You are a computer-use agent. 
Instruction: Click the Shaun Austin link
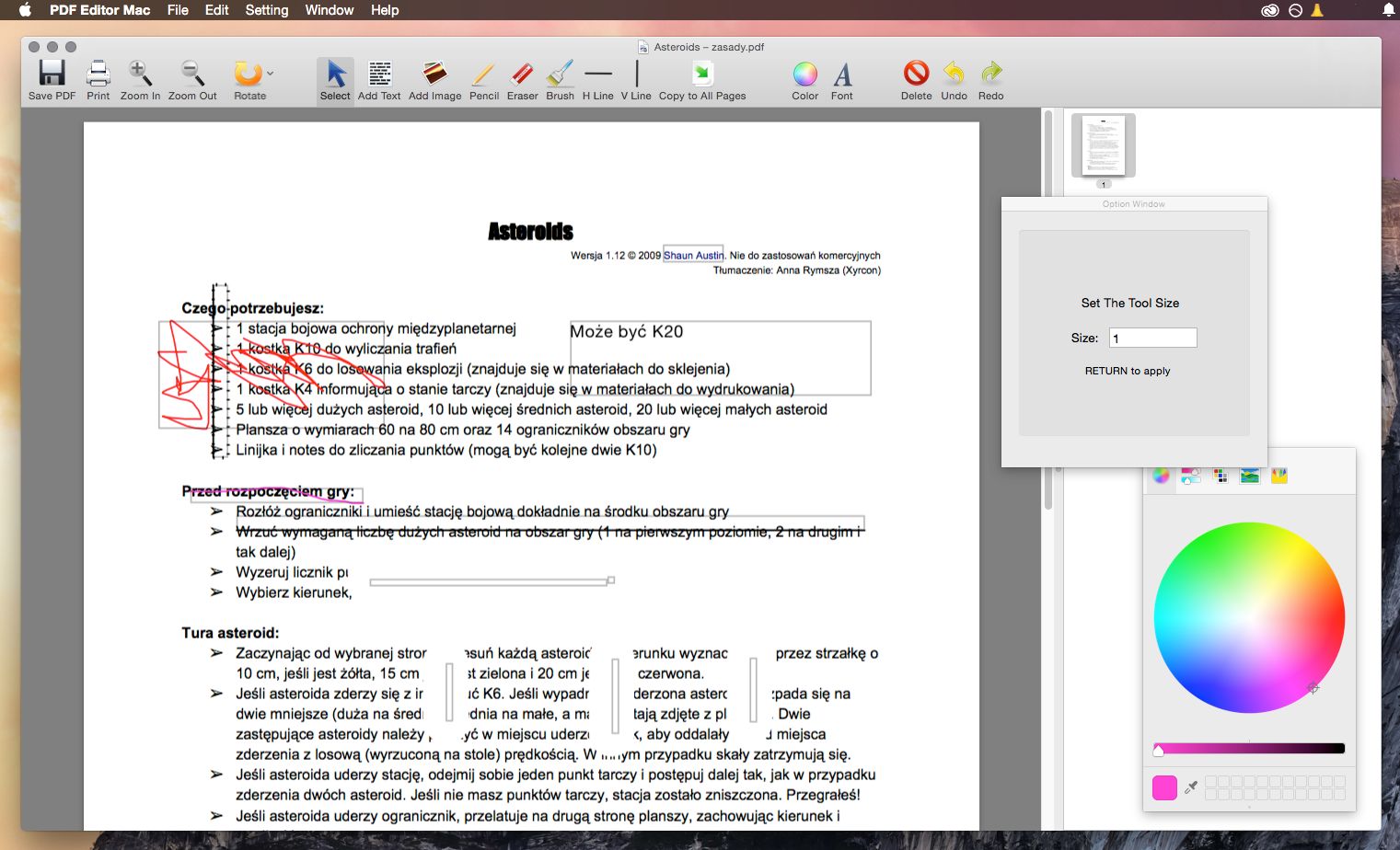693,256
